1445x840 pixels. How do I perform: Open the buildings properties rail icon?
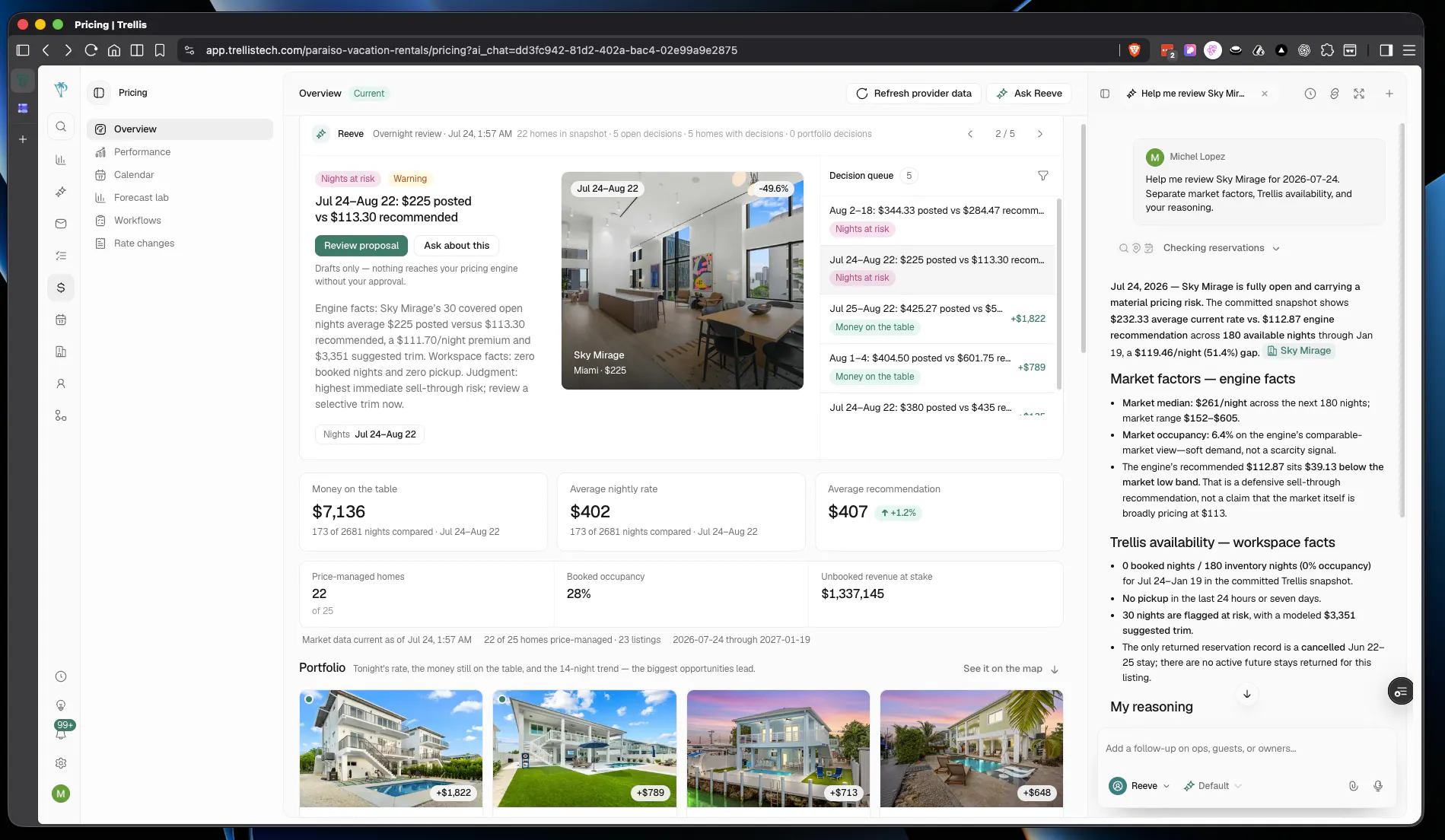pos(61,352)
